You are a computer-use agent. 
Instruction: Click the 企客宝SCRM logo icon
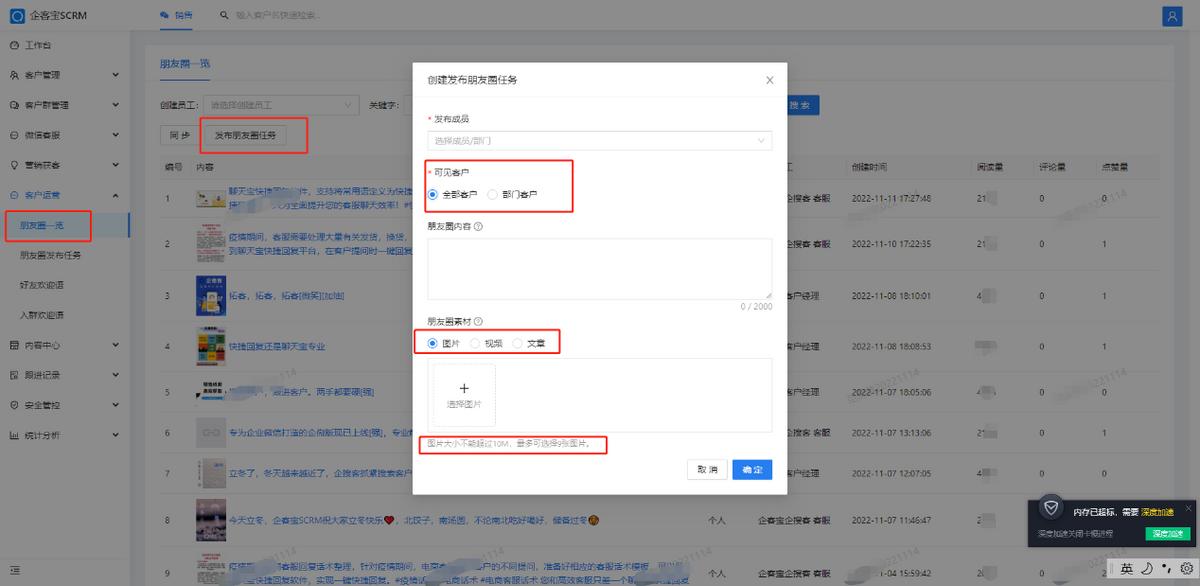17,14
